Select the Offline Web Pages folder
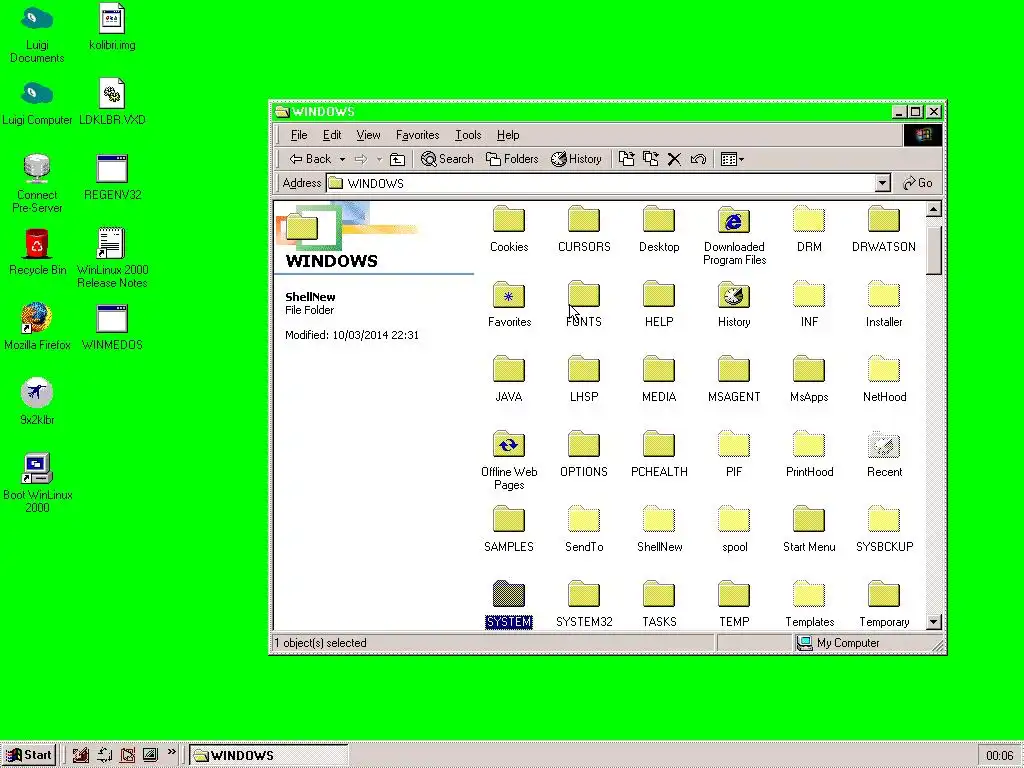 509,460
